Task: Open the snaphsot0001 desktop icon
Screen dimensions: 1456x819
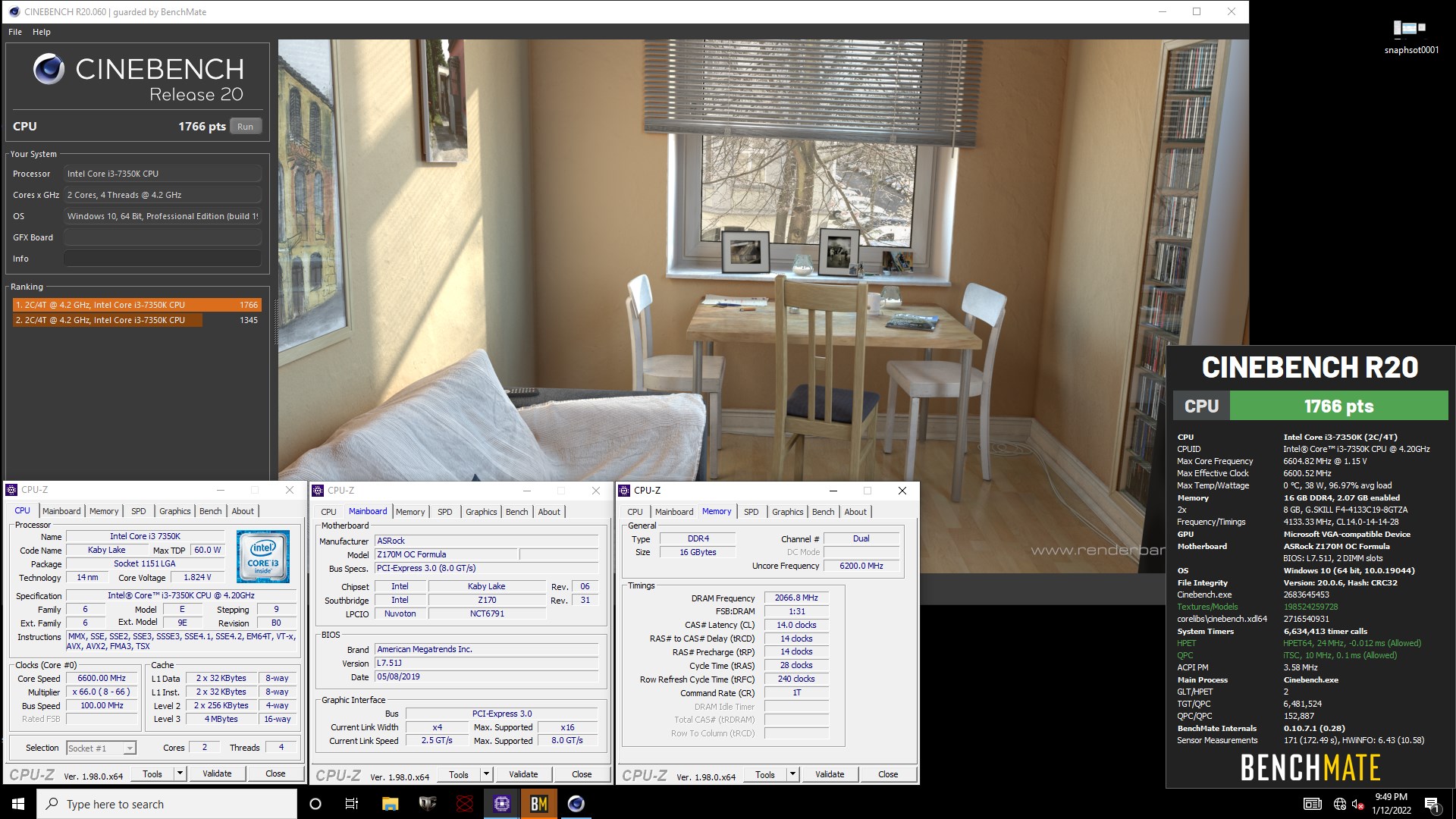Action: 1410,36
